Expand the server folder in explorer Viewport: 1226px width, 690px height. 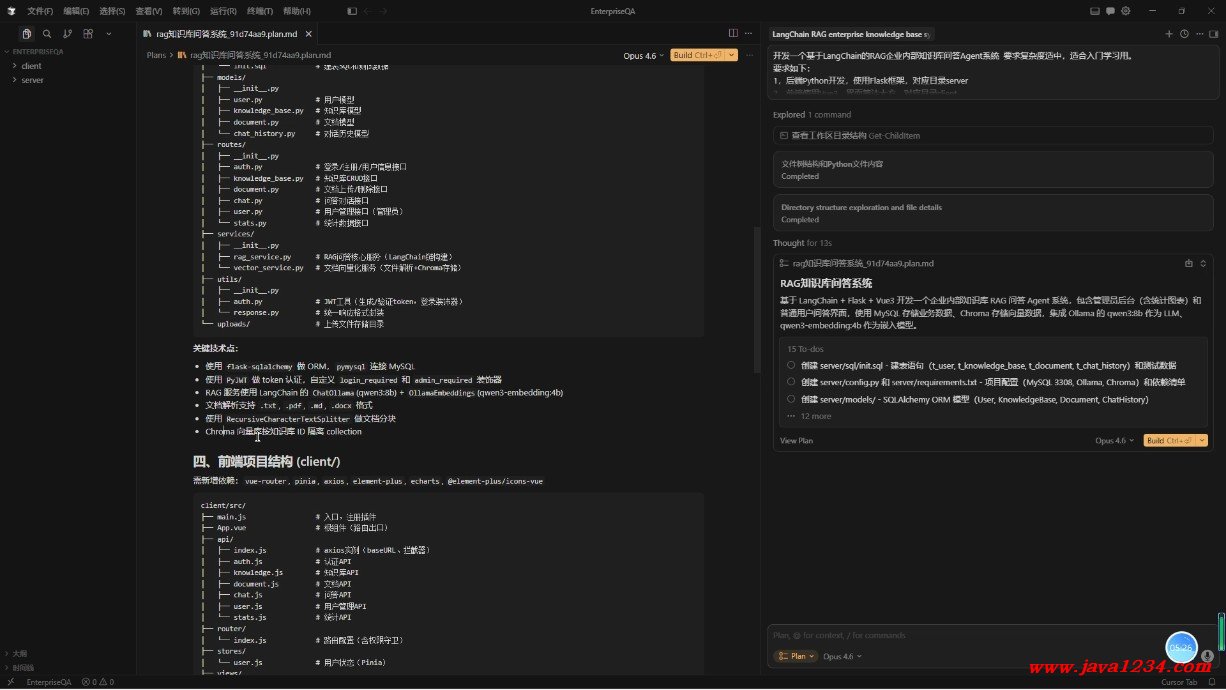(33, 80)
